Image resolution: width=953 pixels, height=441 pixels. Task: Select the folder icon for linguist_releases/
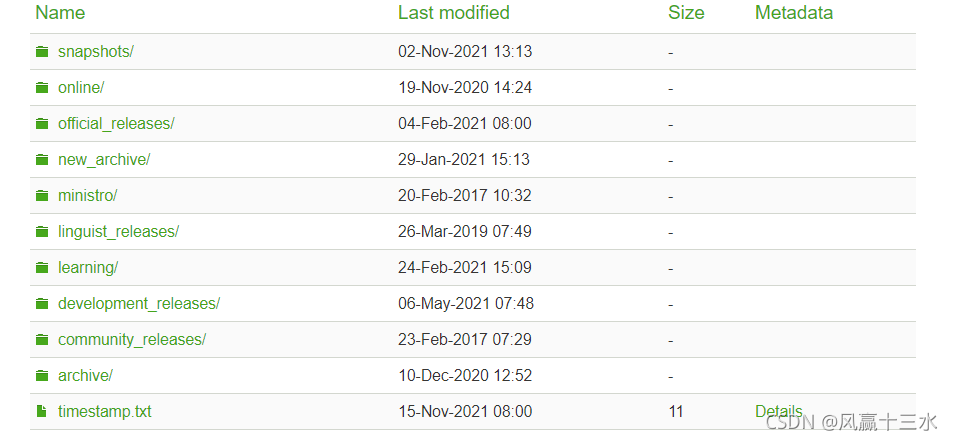pyautogui.click(x=42, y=231)
